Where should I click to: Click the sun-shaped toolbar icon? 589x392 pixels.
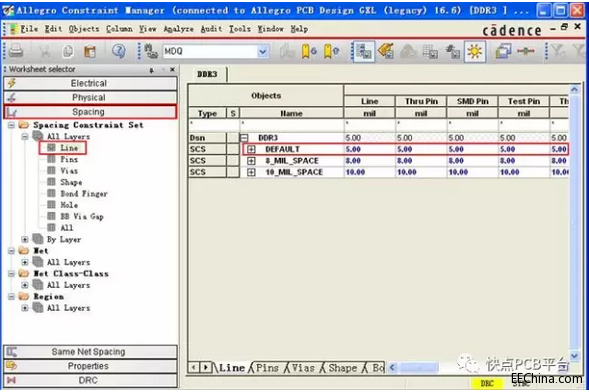pyautogui.click(x=475, y=51)
